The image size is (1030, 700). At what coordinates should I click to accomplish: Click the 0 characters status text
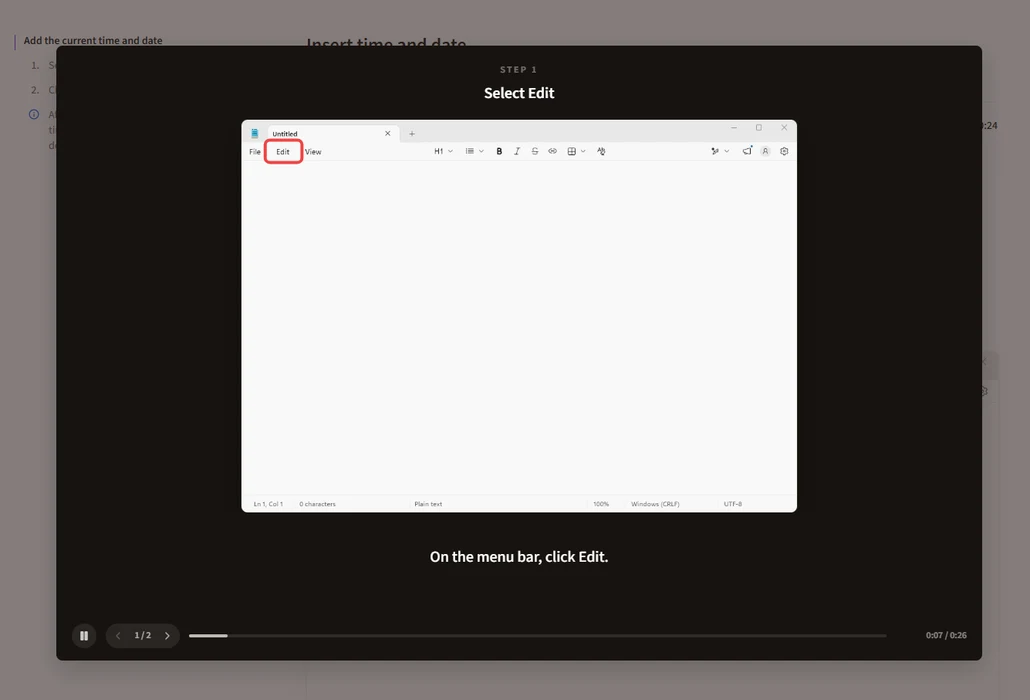(x=317, y=504)
